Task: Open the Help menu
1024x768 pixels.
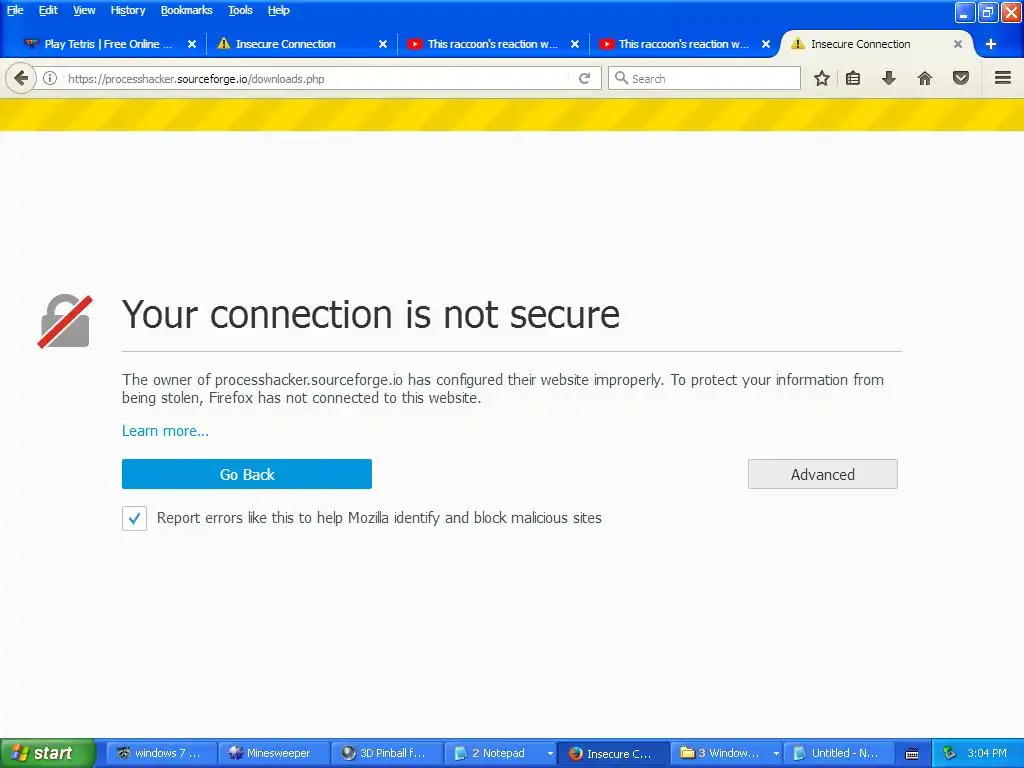Action: pos(278,10)
